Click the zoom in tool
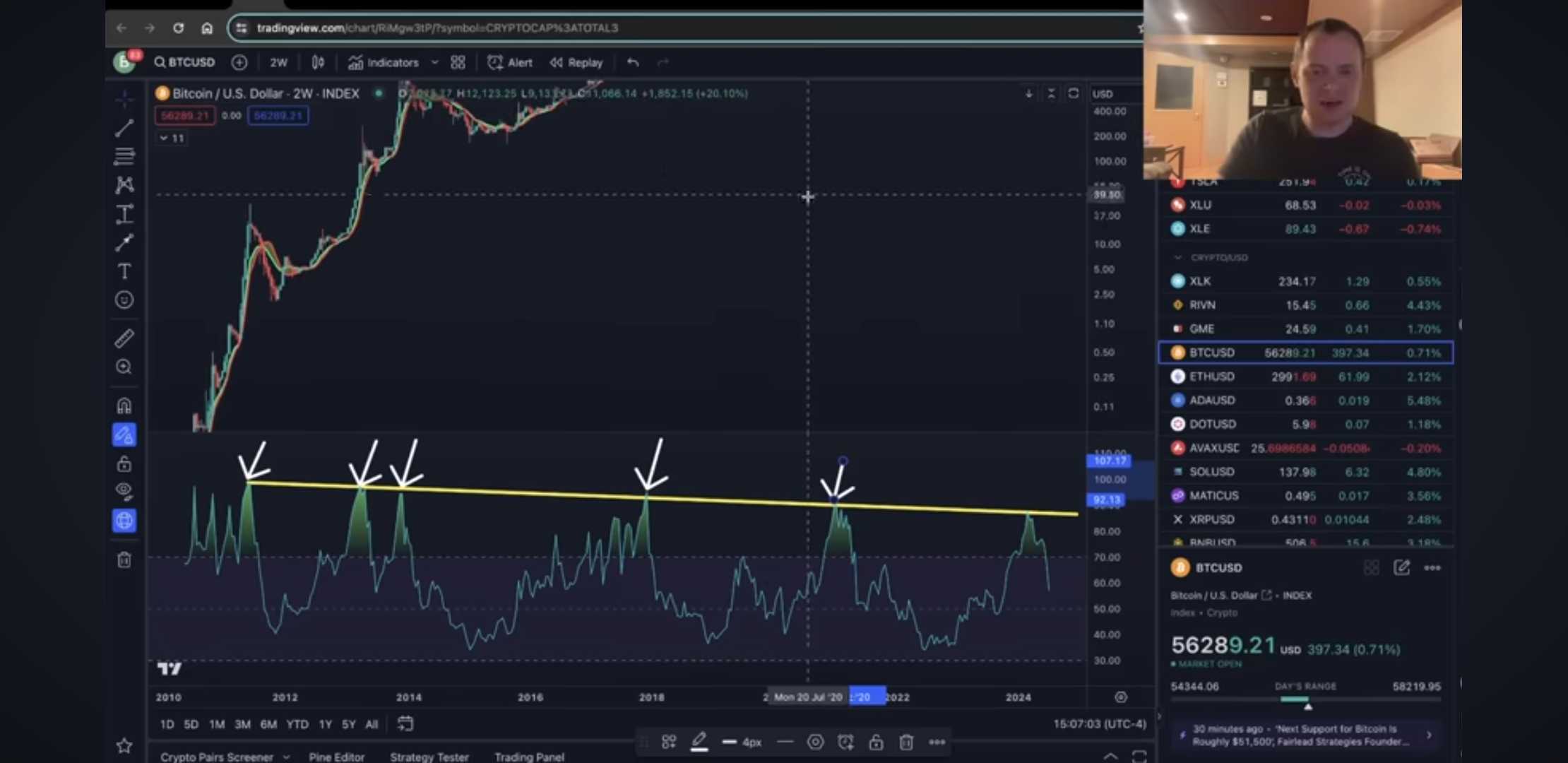This screenshot has width=1568, height=763. pos(124,367)
